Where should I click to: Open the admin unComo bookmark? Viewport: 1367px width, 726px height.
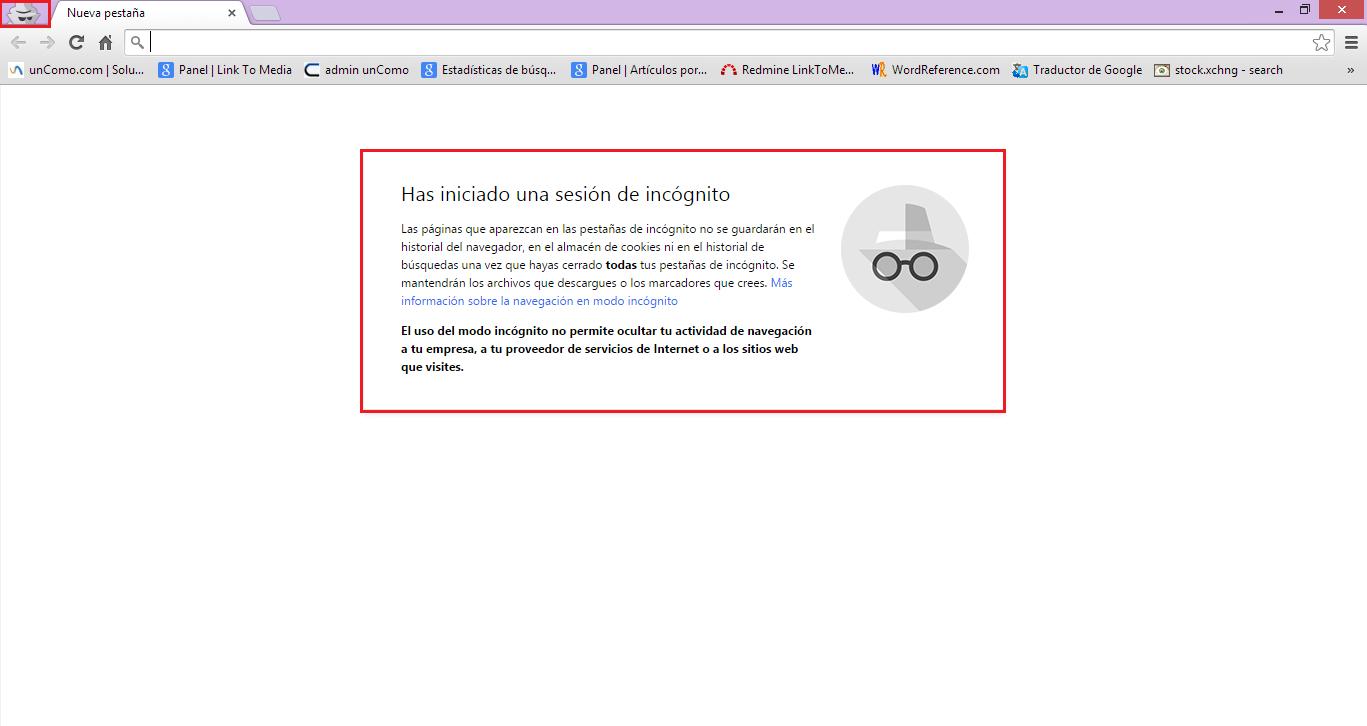coord(357,70)
